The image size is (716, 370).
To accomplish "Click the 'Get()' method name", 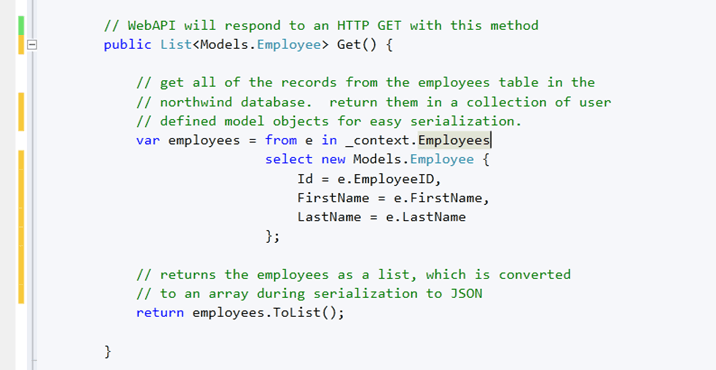I will [x=357, y=45].
